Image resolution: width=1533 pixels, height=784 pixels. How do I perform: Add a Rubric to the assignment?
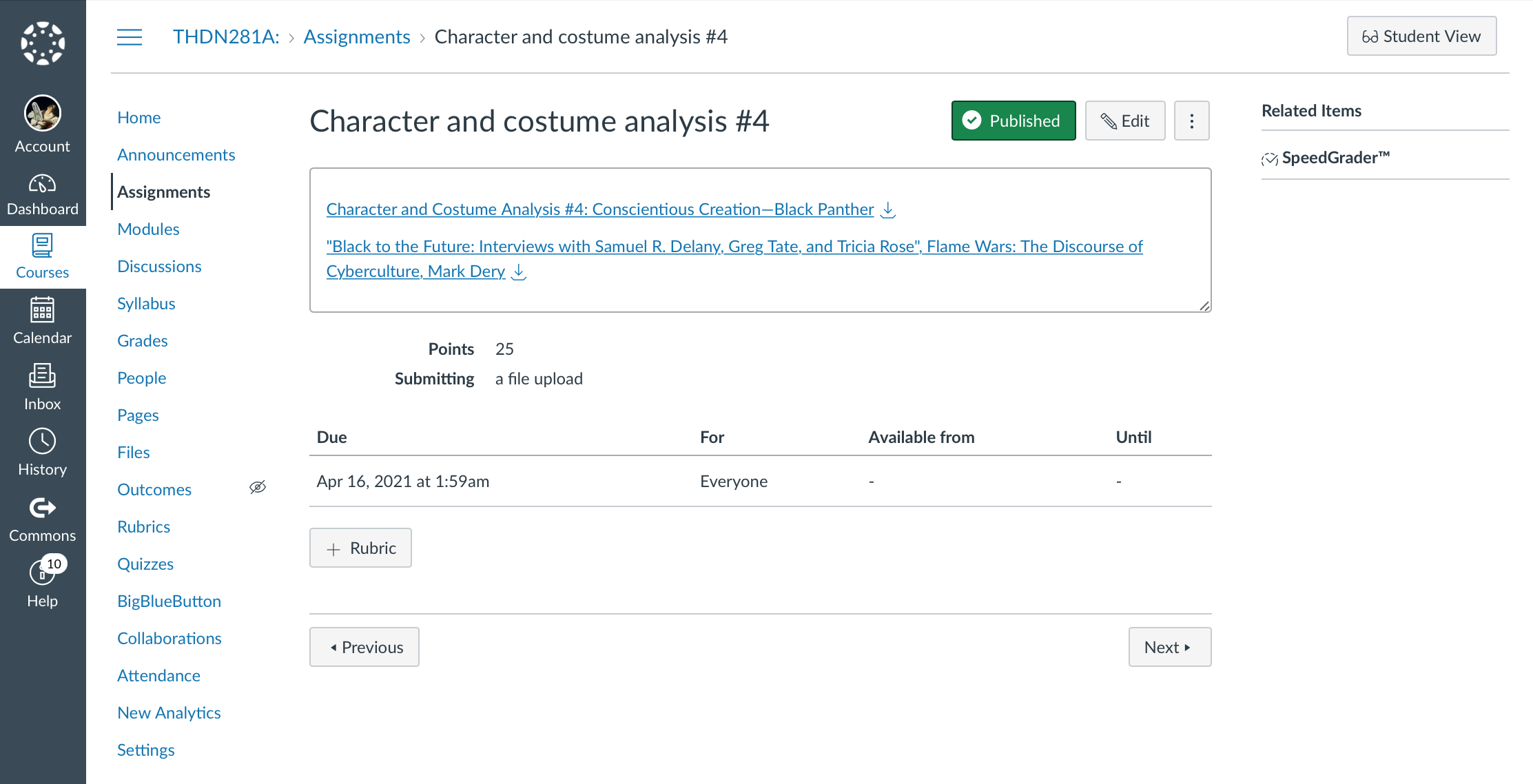click(360, 548)
